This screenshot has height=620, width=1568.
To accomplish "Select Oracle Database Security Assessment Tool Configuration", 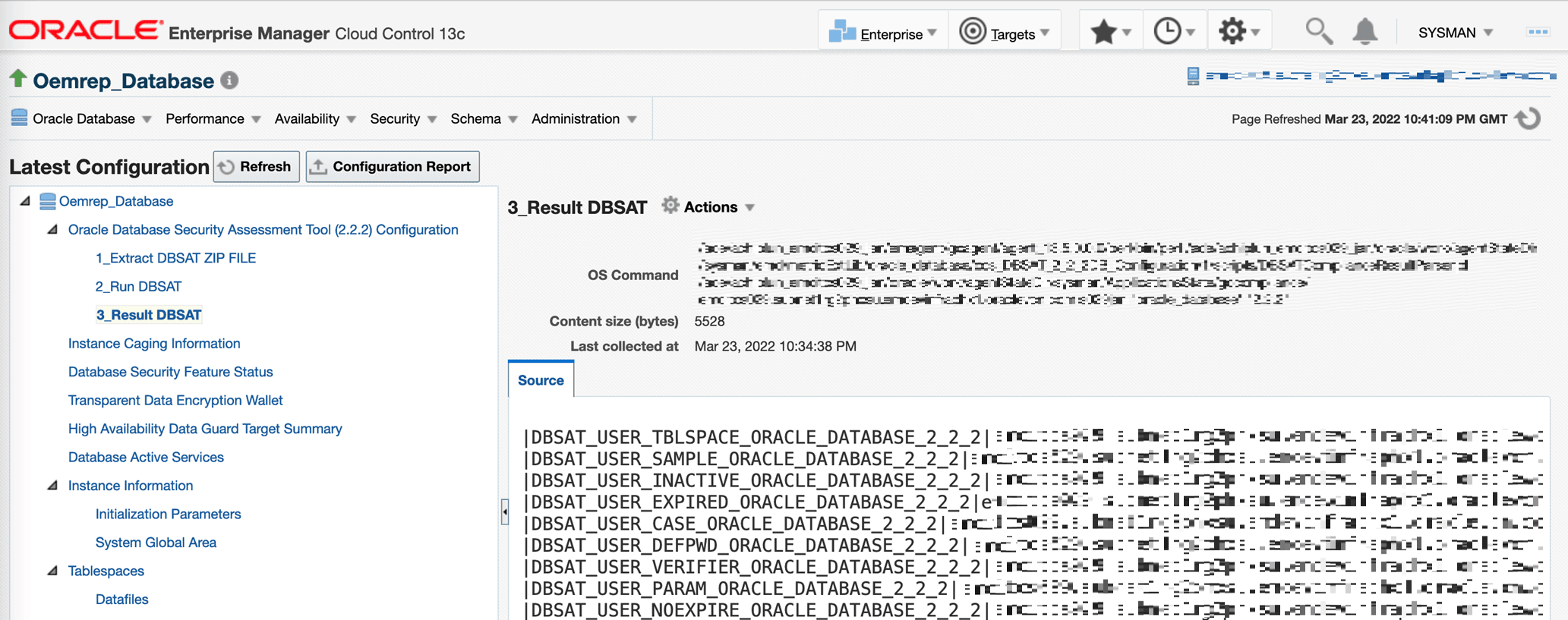I will tap(263, 230).
